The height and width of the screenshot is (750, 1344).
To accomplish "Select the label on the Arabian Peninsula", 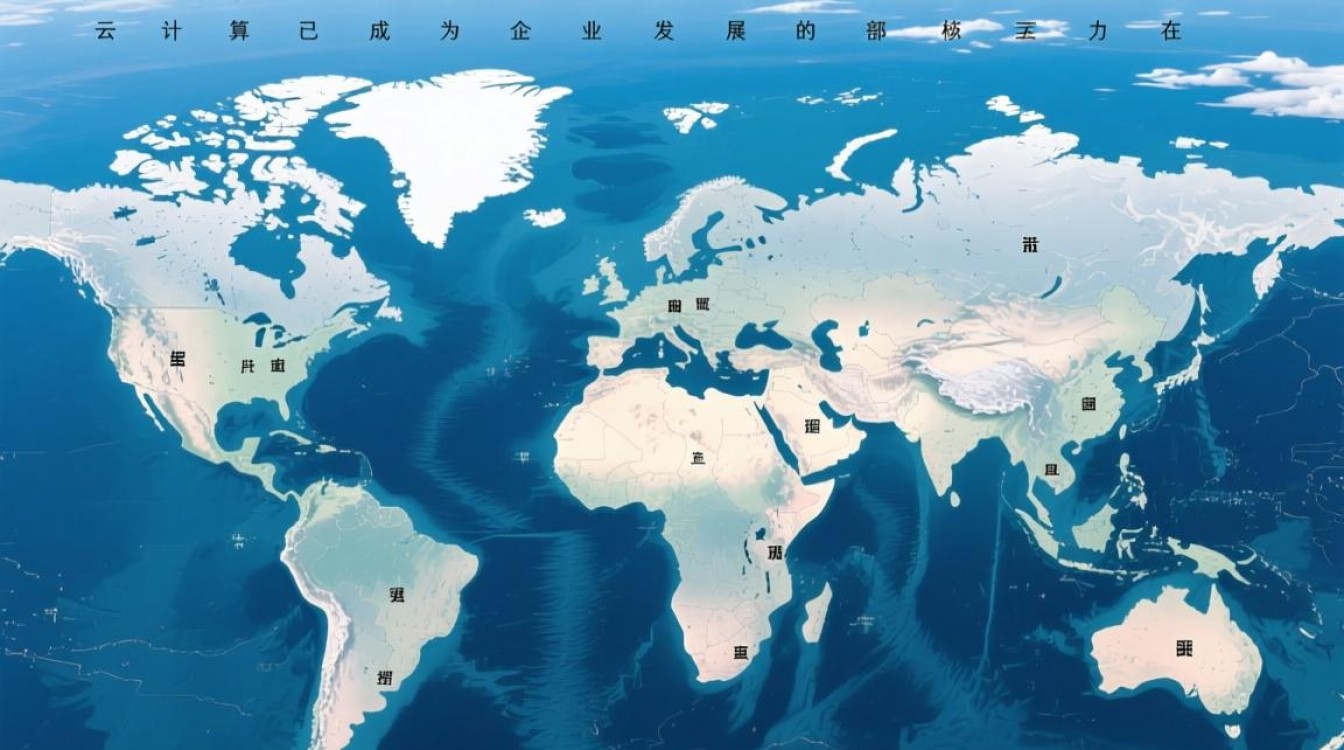I will [x=812, y=426].
